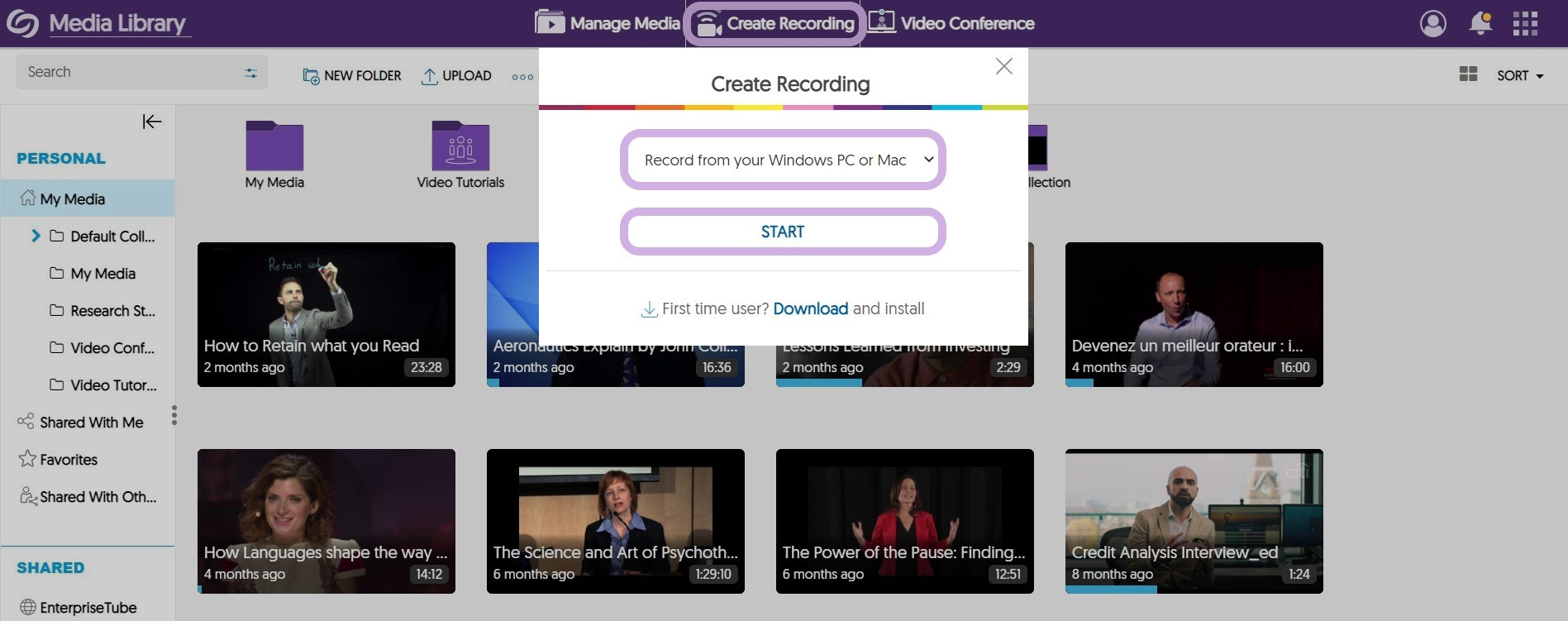The image size is (1568, 621).
Task: Open the apps grid menu icon
Action: [1525, 23]
